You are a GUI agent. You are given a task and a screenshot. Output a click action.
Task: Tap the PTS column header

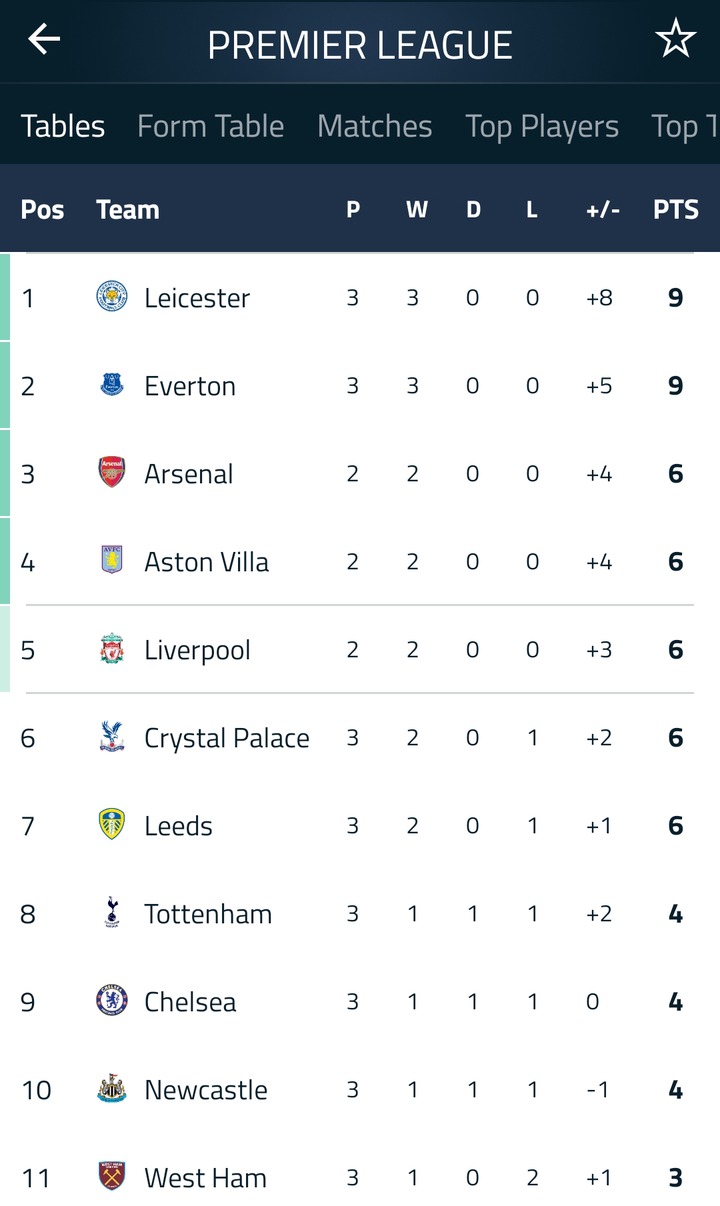[675, 210]
